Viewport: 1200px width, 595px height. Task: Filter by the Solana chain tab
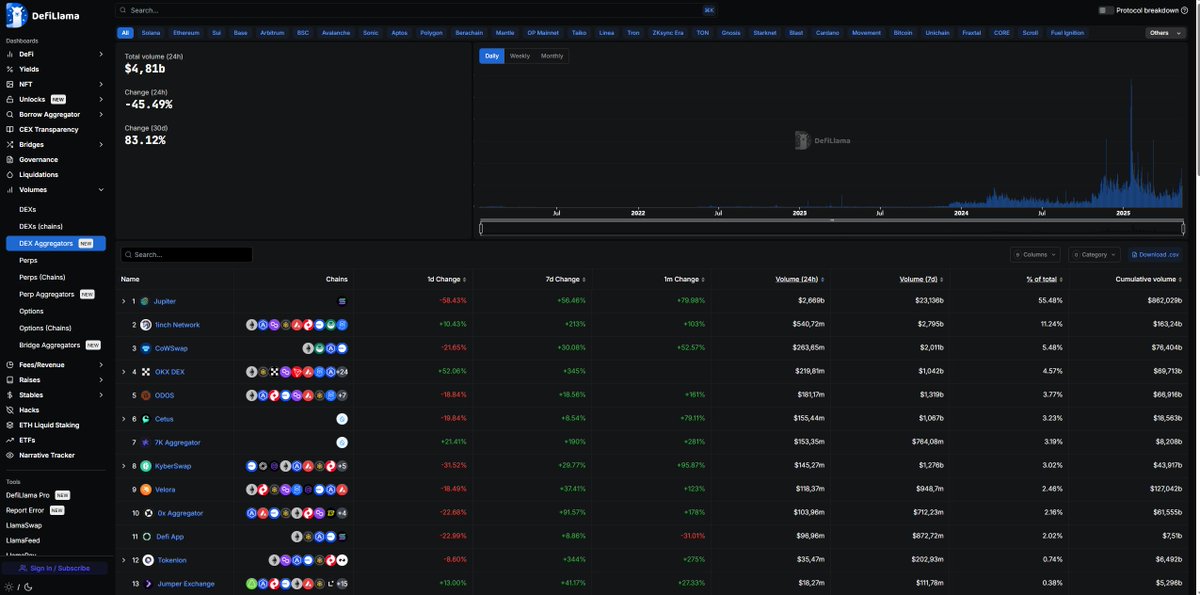click(151, 33)
